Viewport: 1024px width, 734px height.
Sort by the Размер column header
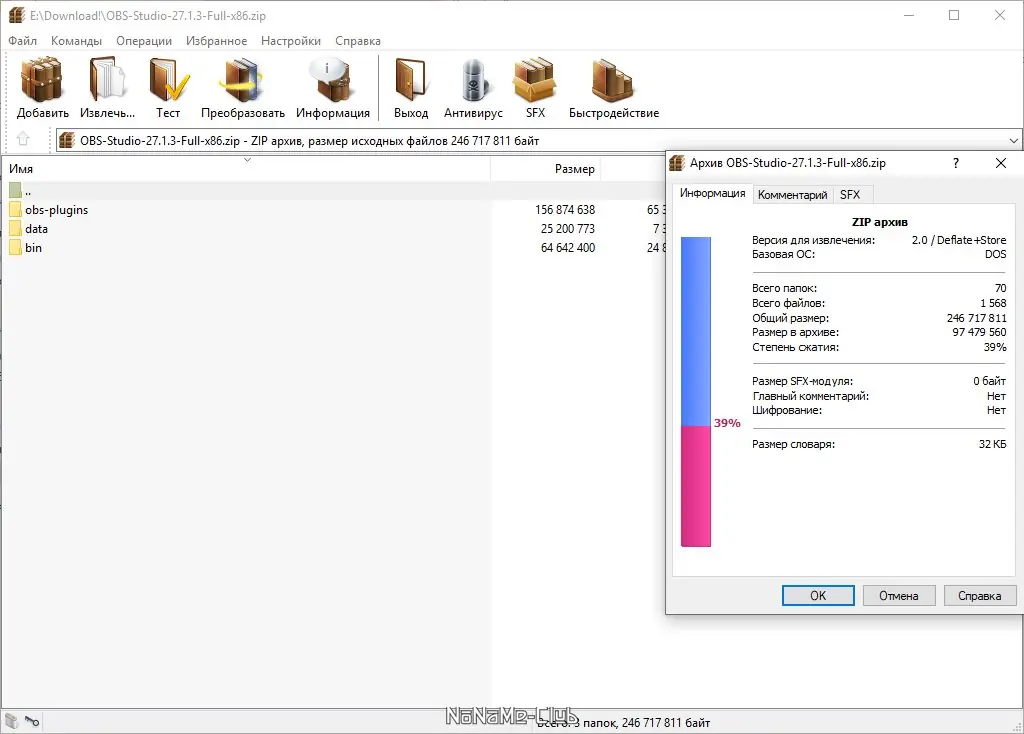(x=546, y=168)
